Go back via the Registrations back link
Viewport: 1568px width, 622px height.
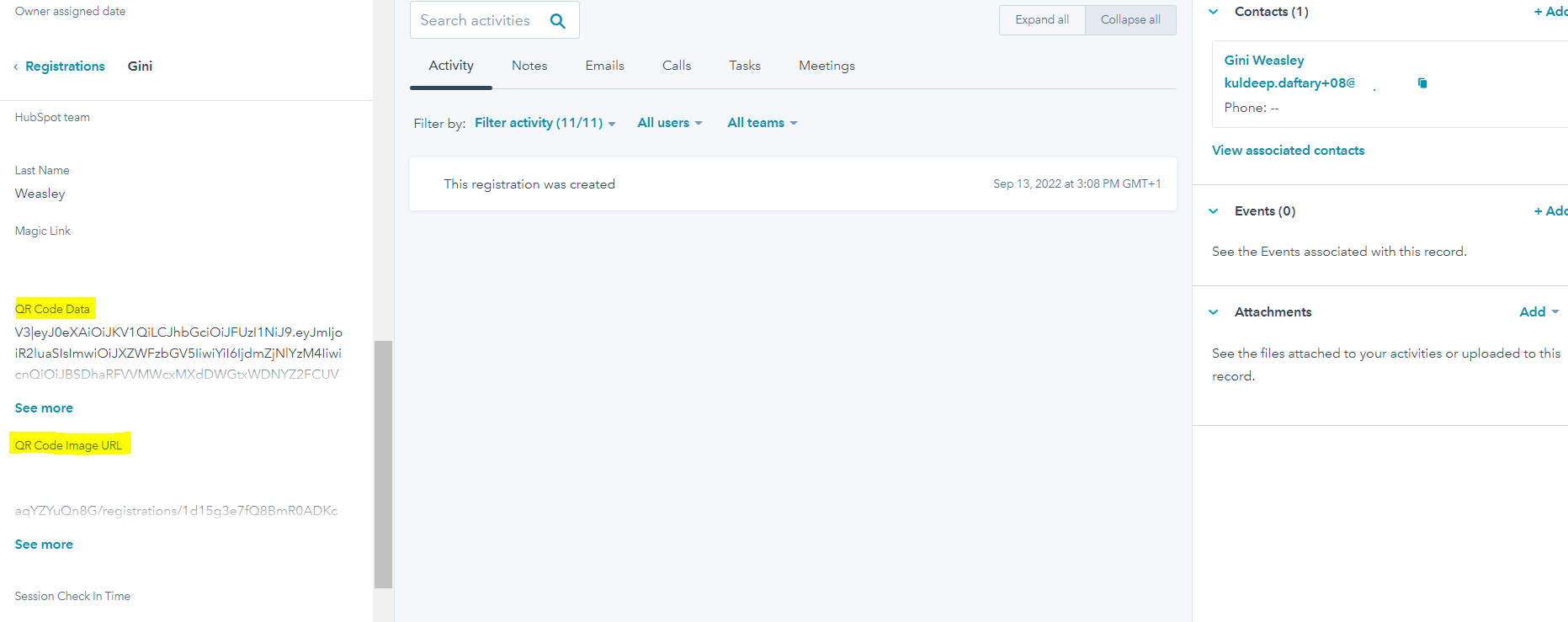click(x=60, y=66)
